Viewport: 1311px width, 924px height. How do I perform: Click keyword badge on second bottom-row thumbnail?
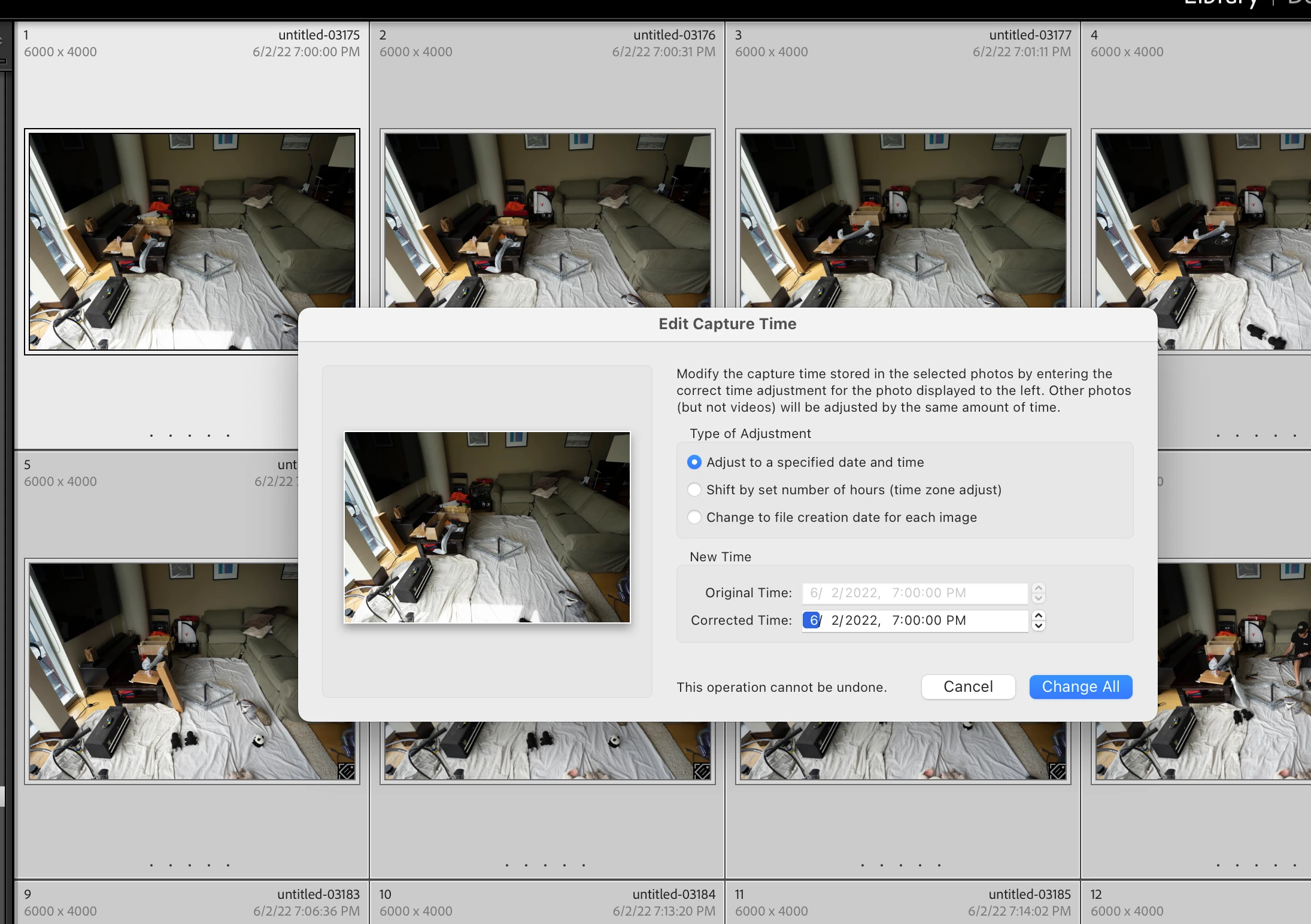click(x=702, y=771)
